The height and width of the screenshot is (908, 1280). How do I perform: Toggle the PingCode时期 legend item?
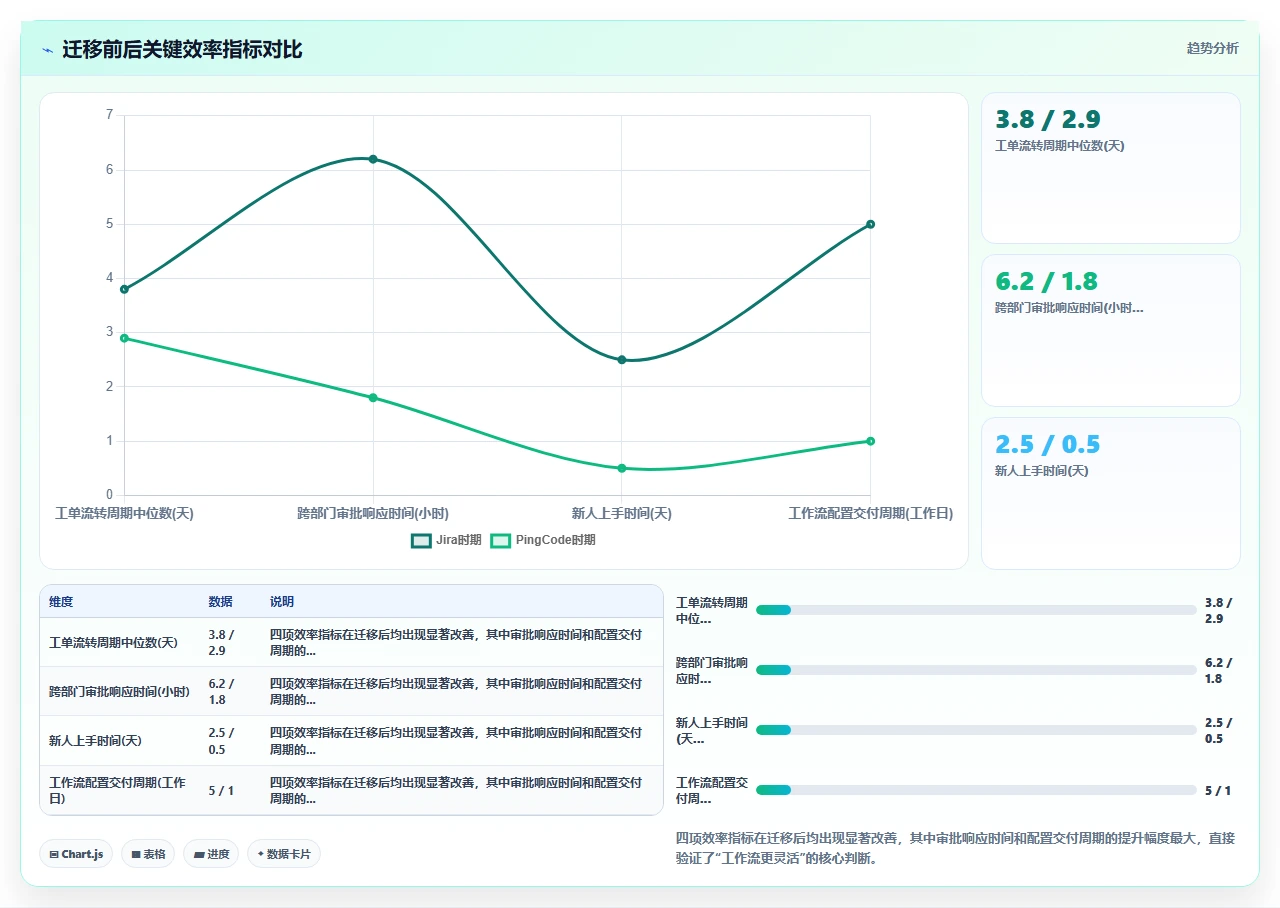pyautogui.click(x=542, y=540)
